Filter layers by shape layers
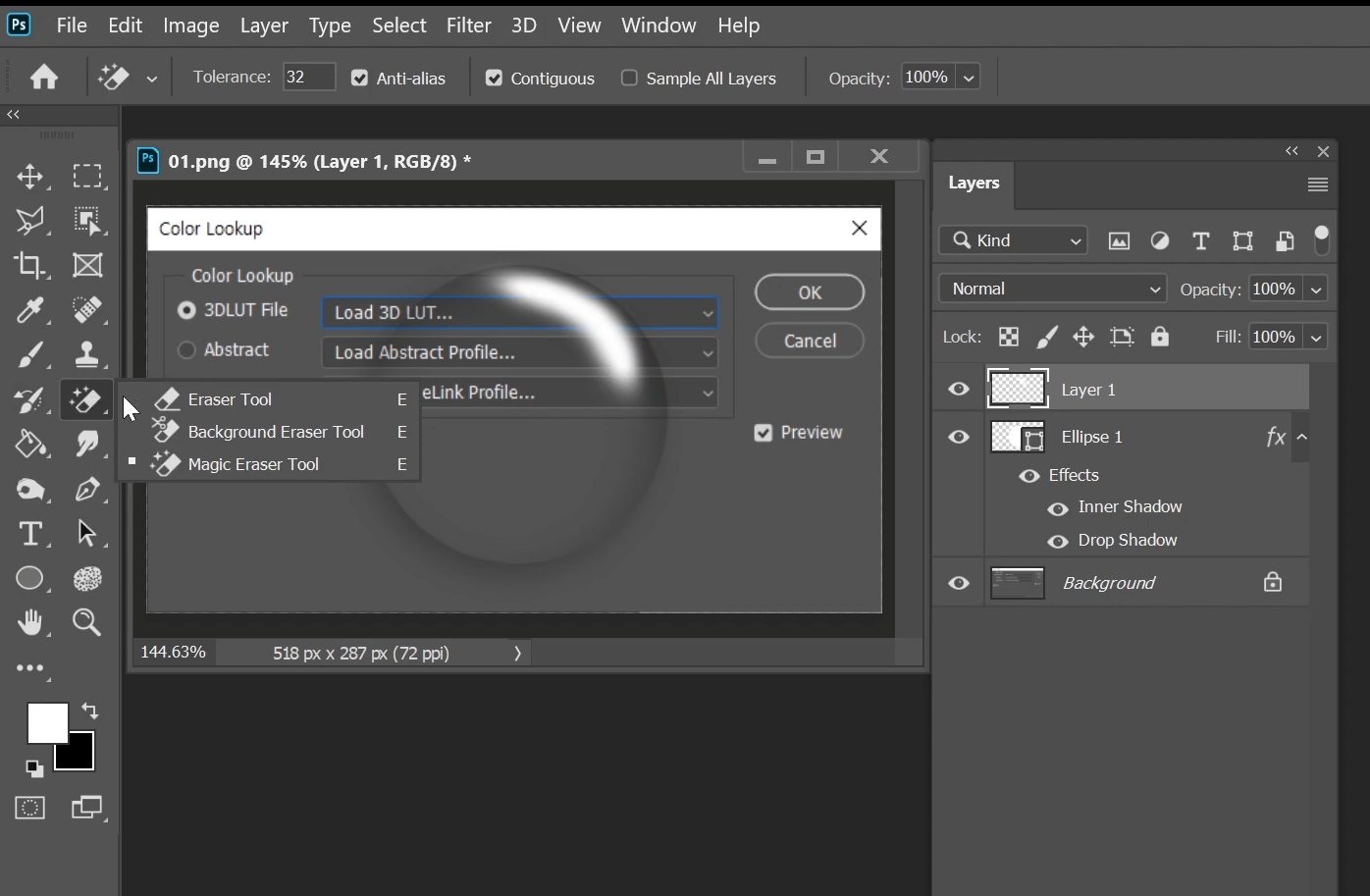 point(1242,240)
